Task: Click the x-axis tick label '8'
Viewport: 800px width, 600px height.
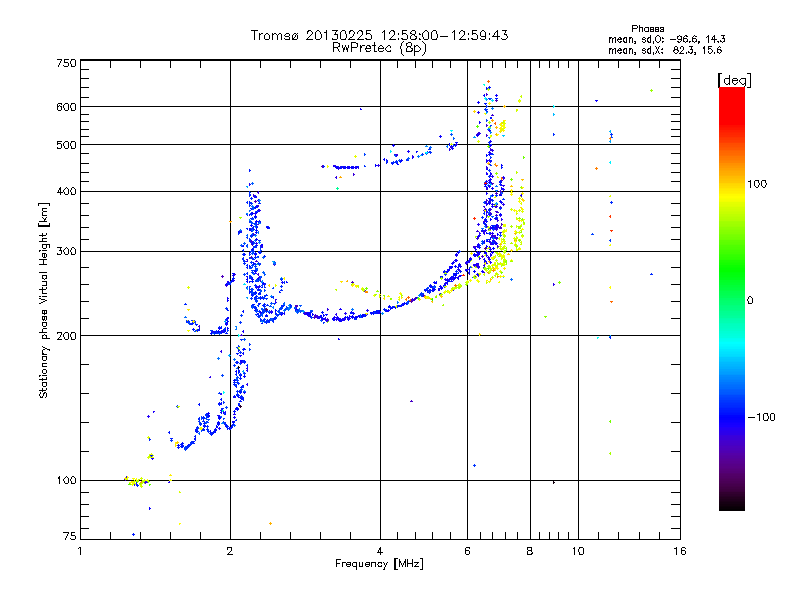Action: pos(530,552)
